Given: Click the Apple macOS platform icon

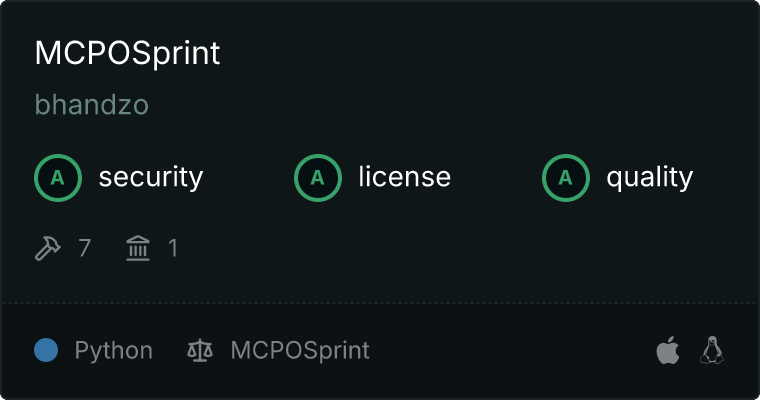Looking at the screenshot, I should 668,350.
